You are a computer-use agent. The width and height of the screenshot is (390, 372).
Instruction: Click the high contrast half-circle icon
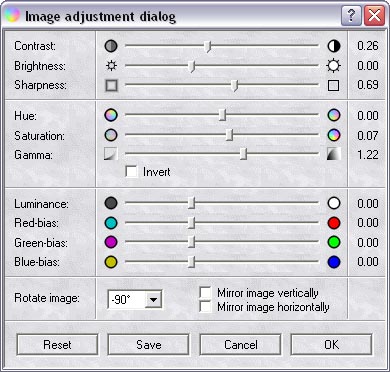[334, 46]
